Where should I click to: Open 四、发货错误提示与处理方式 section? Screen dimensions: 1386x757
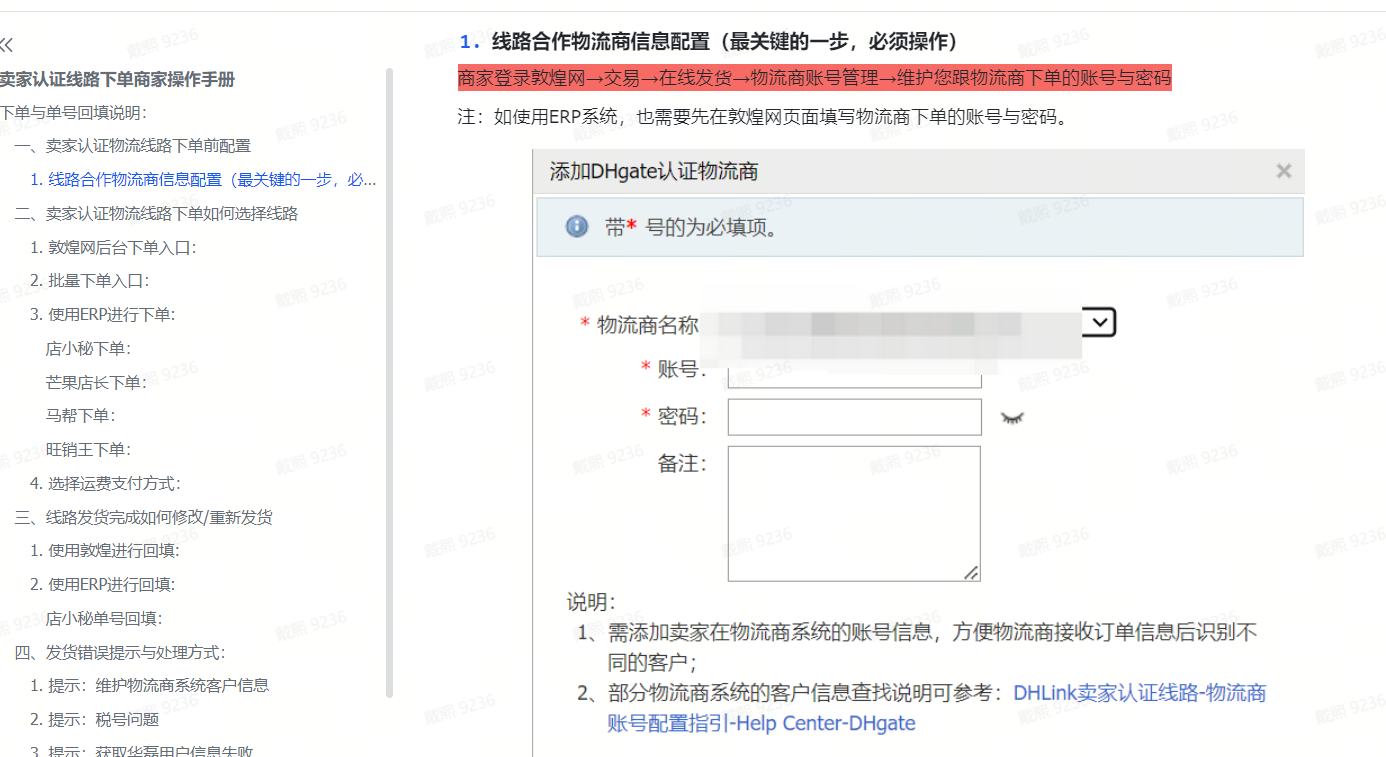point(120,653)
